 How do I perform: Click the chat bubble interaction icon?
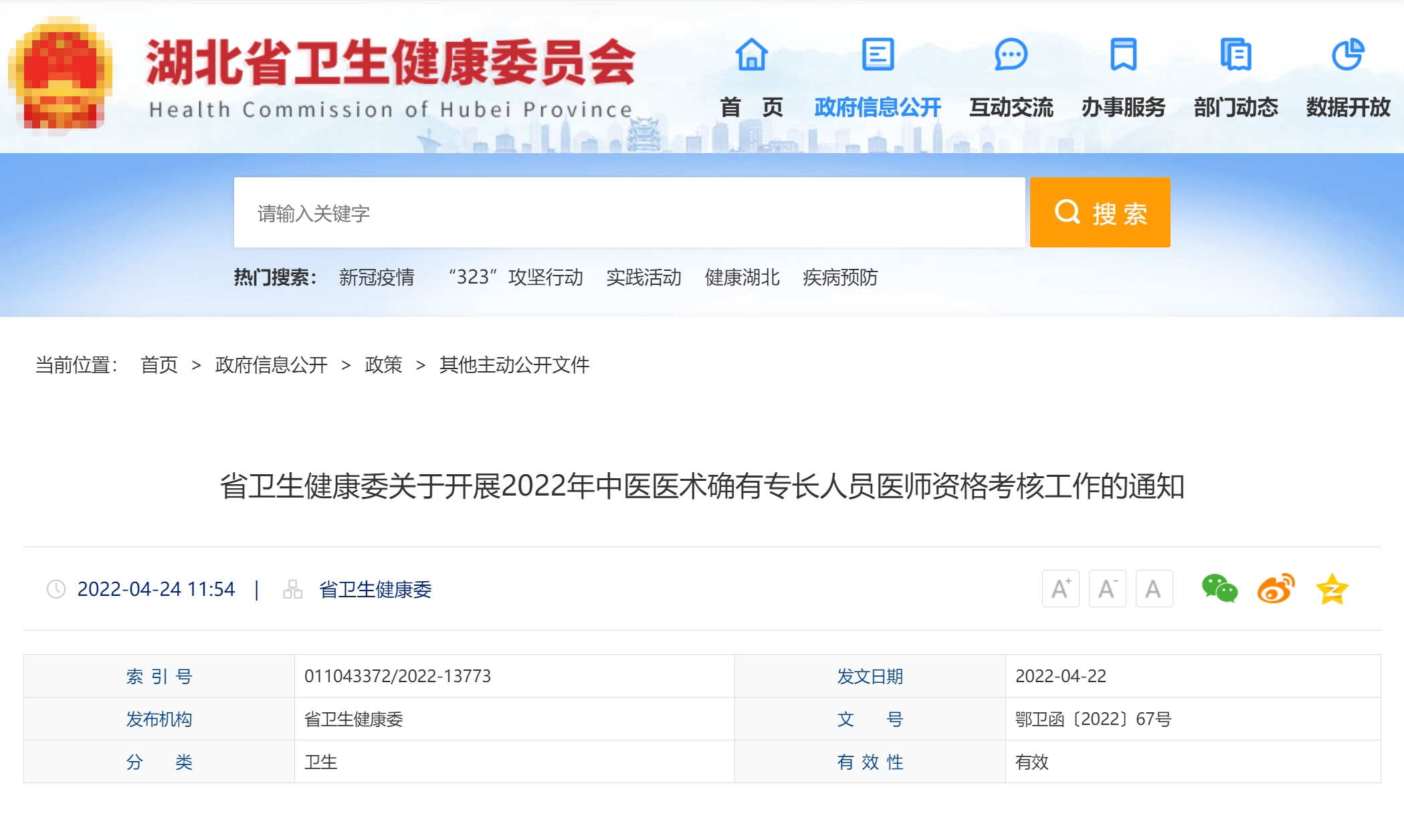[x=1011, y=54]
